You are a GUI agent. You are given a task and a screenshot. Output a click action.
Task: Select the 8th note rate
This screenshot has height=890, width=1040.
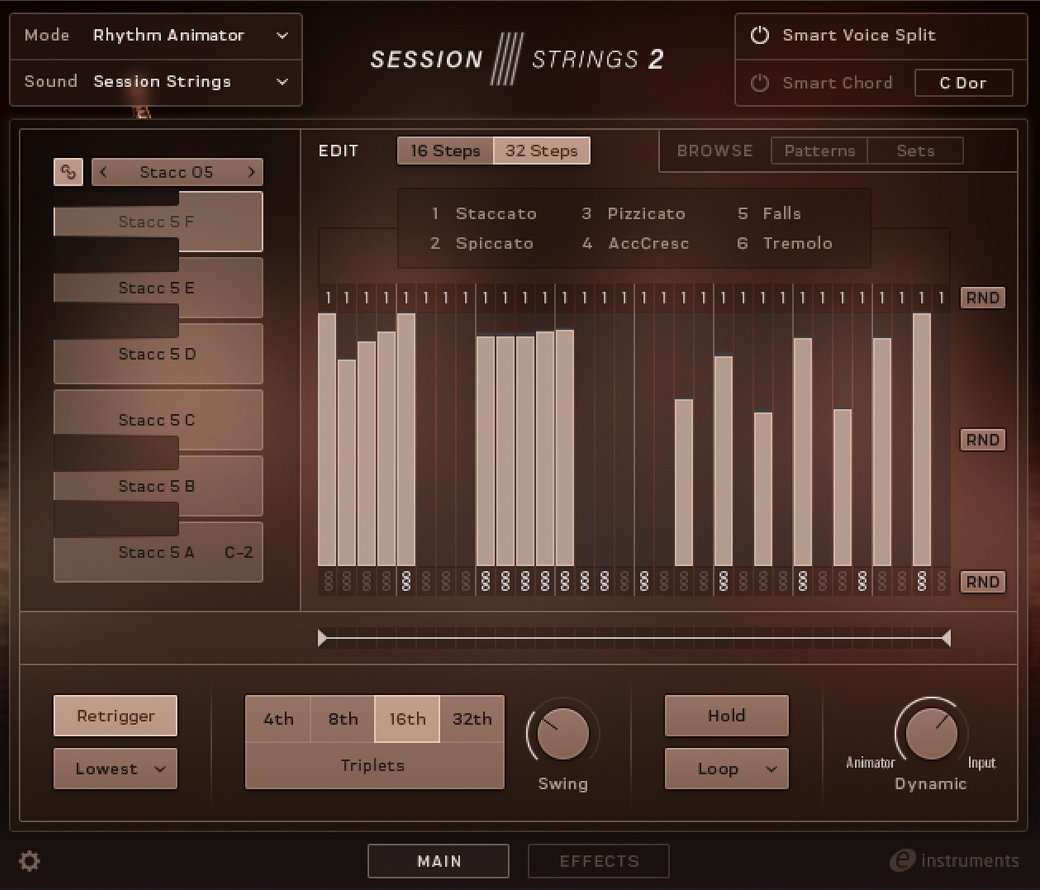pyautogui.click(x=343, y=719)
